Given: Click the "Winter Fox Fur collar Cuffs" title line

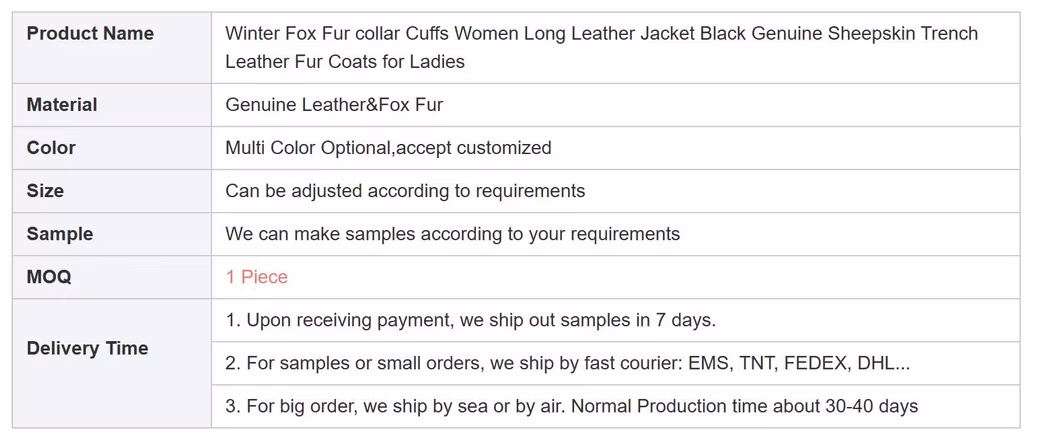Looking at the screenshot, I should [601, 34].
